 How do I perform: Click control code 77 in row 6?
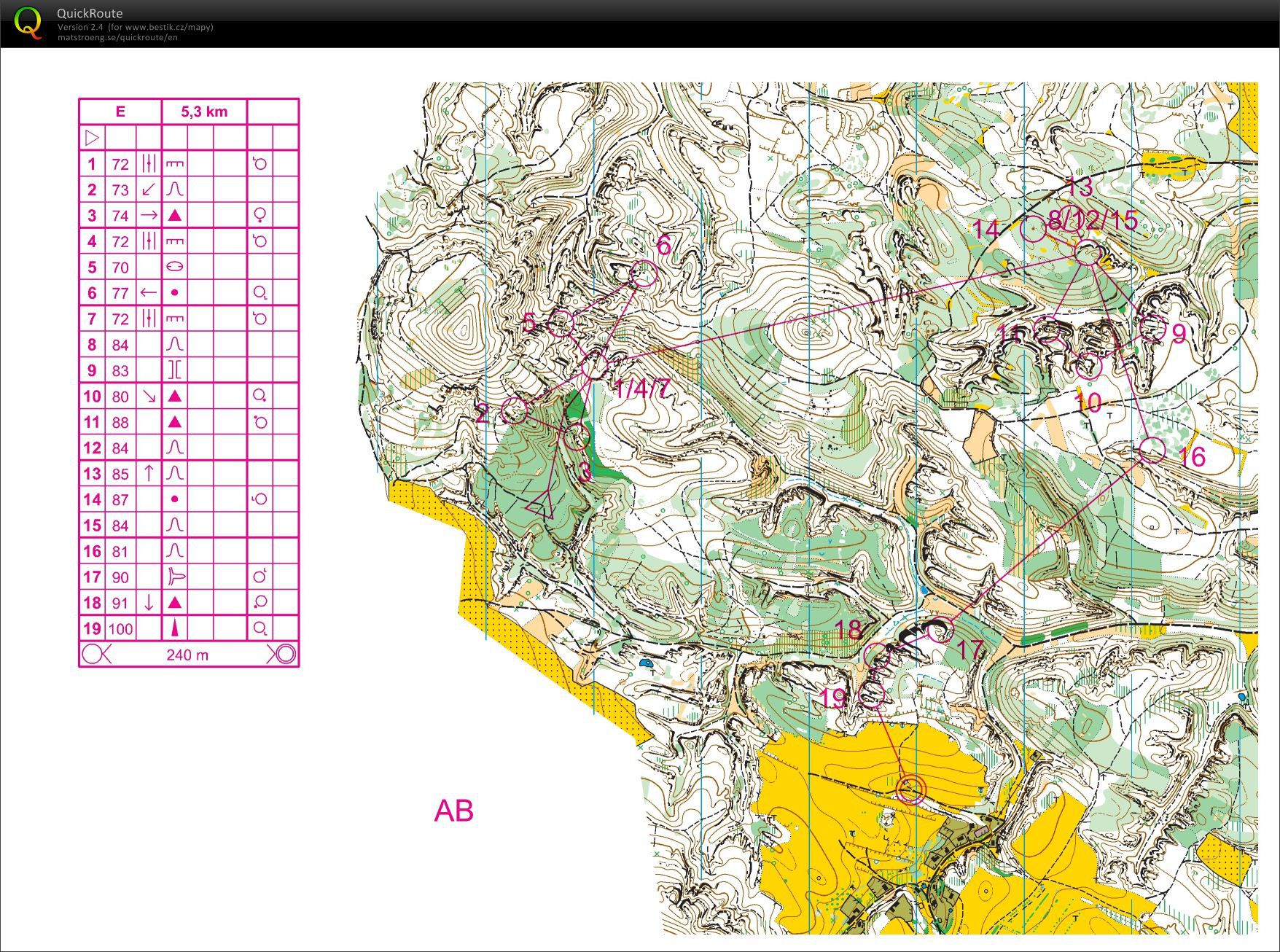(120, 293)
